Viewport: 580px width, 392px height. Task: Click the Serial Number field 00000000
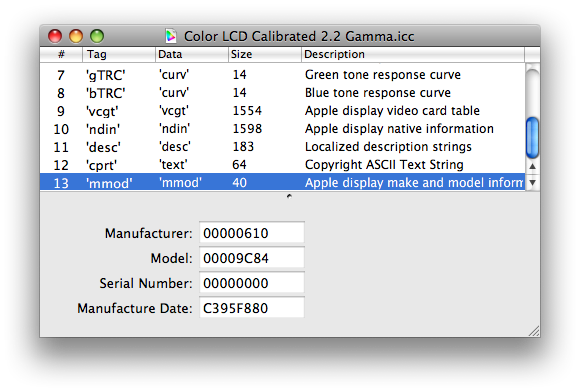tap(252, 283)
